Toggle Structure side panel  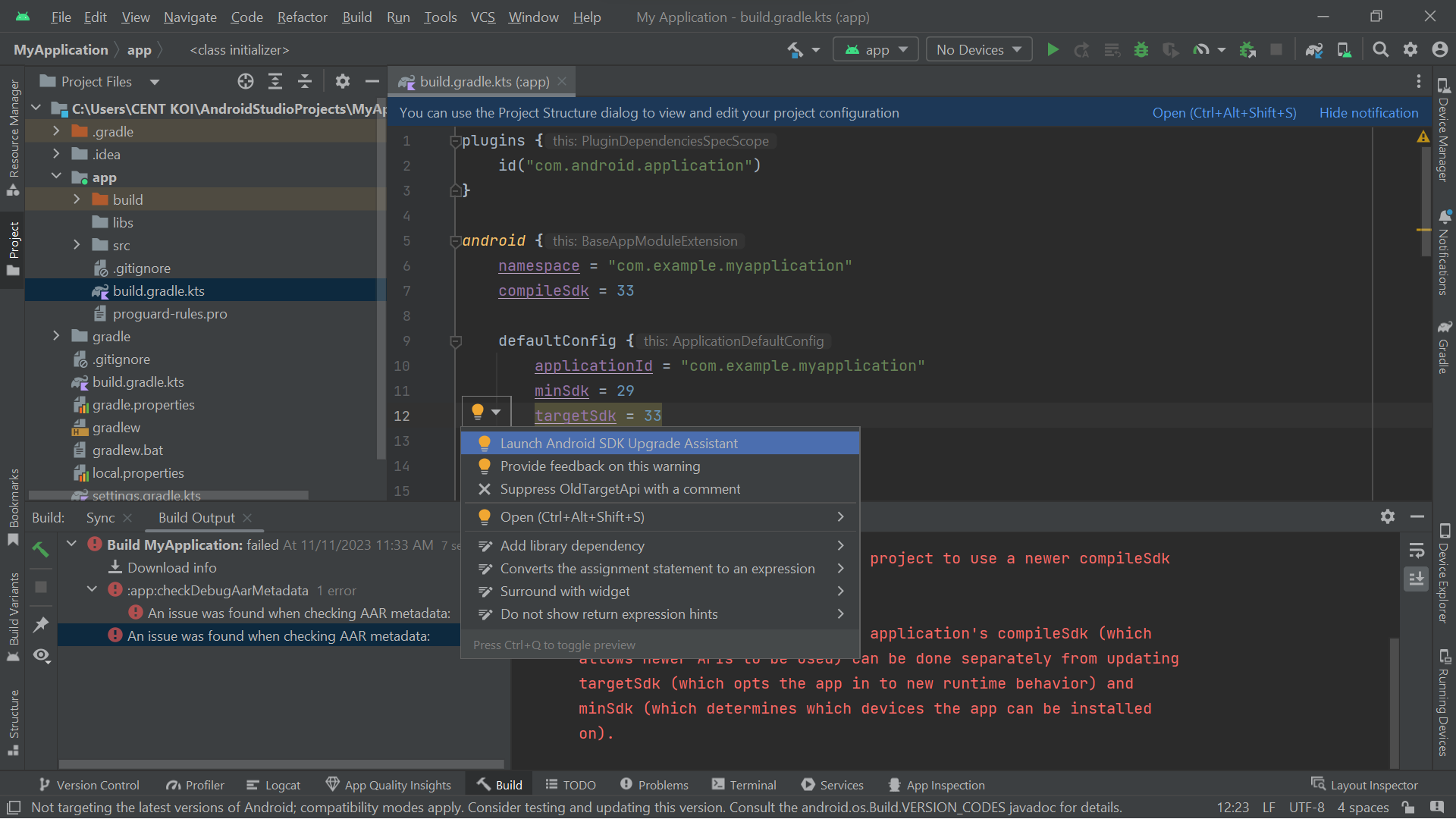click(x=14, y=722)
